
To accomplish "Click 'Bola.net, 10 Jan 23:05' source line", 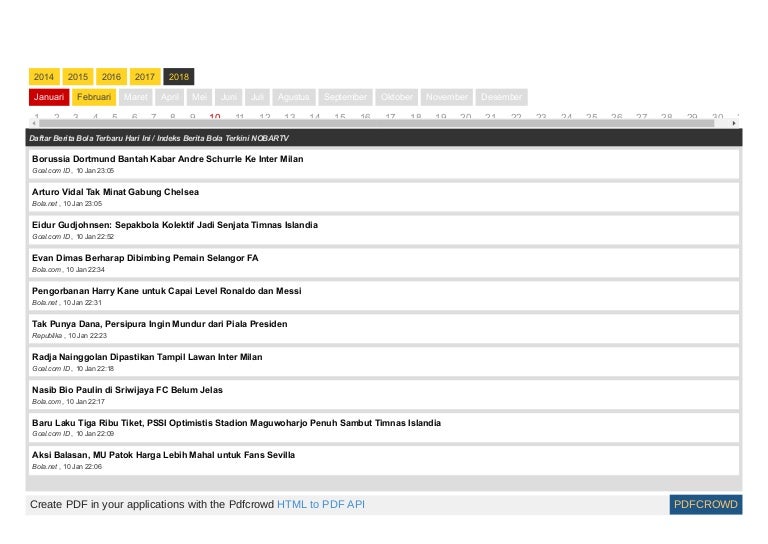I will pyautogui.click(x=67, y=204).
